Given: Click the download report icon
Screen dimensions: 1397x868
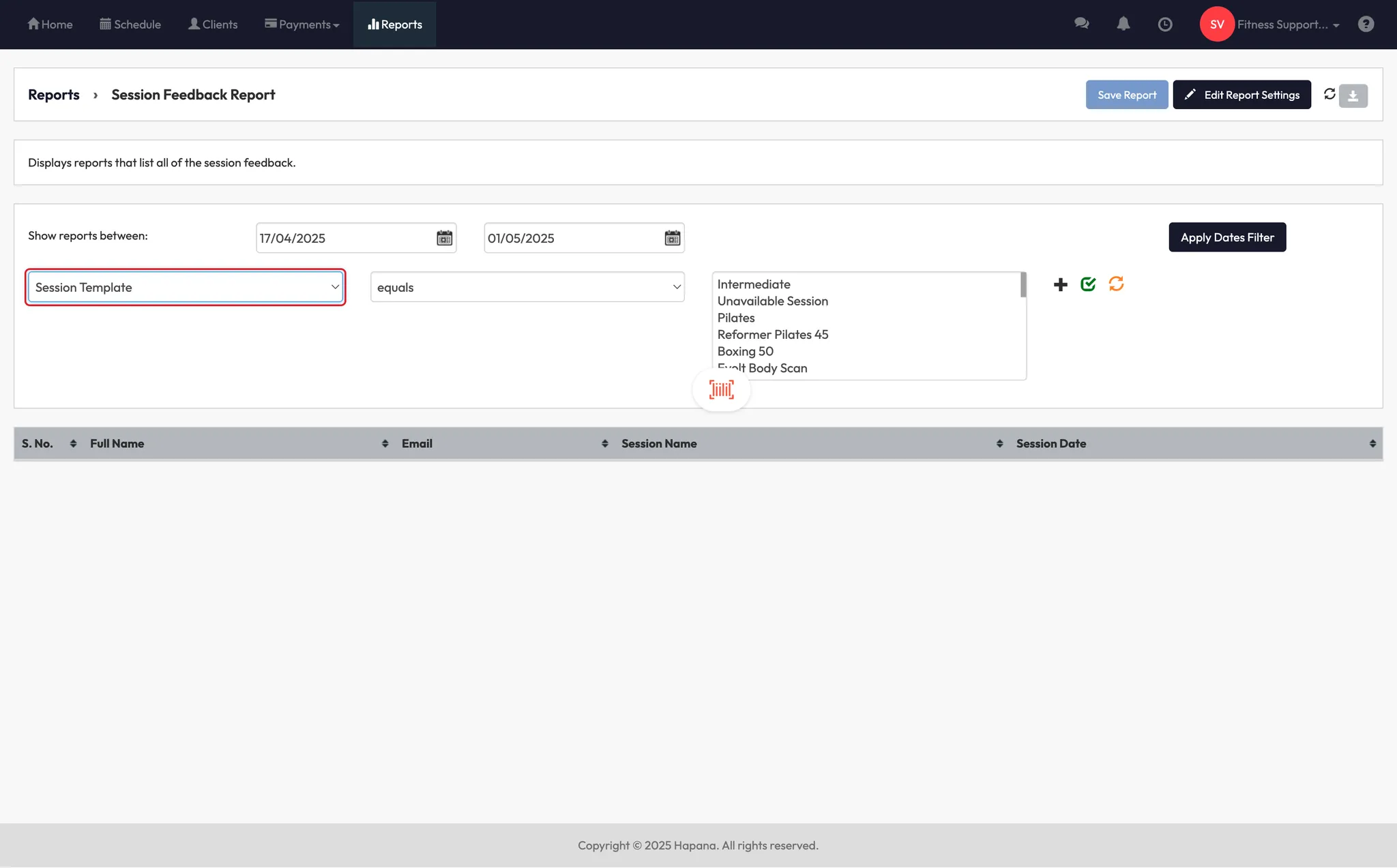Looking at the screenshot, I should 1353,95.
